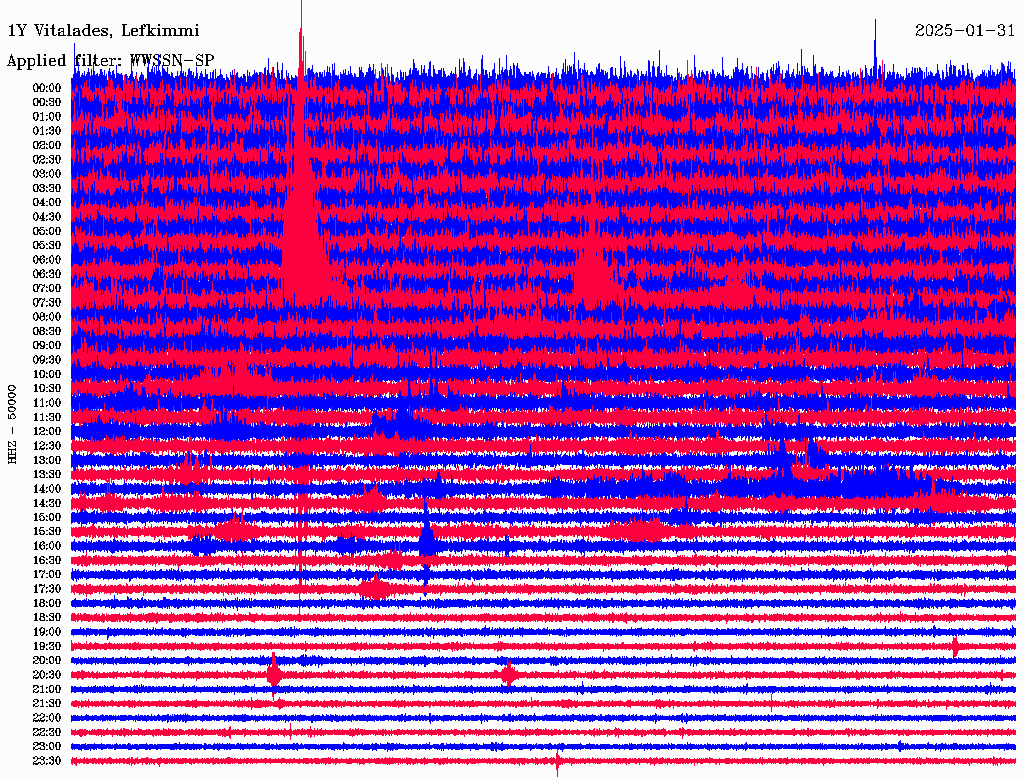1024x780 pixels.
Task: Select the 03:00 time row label
Action: click(47, 174)
